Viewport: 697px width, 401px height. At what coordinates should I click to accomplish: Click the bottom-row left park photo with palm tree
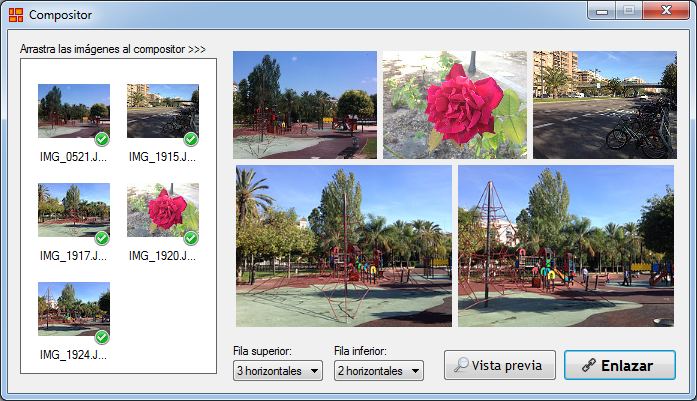pos(344,246)
